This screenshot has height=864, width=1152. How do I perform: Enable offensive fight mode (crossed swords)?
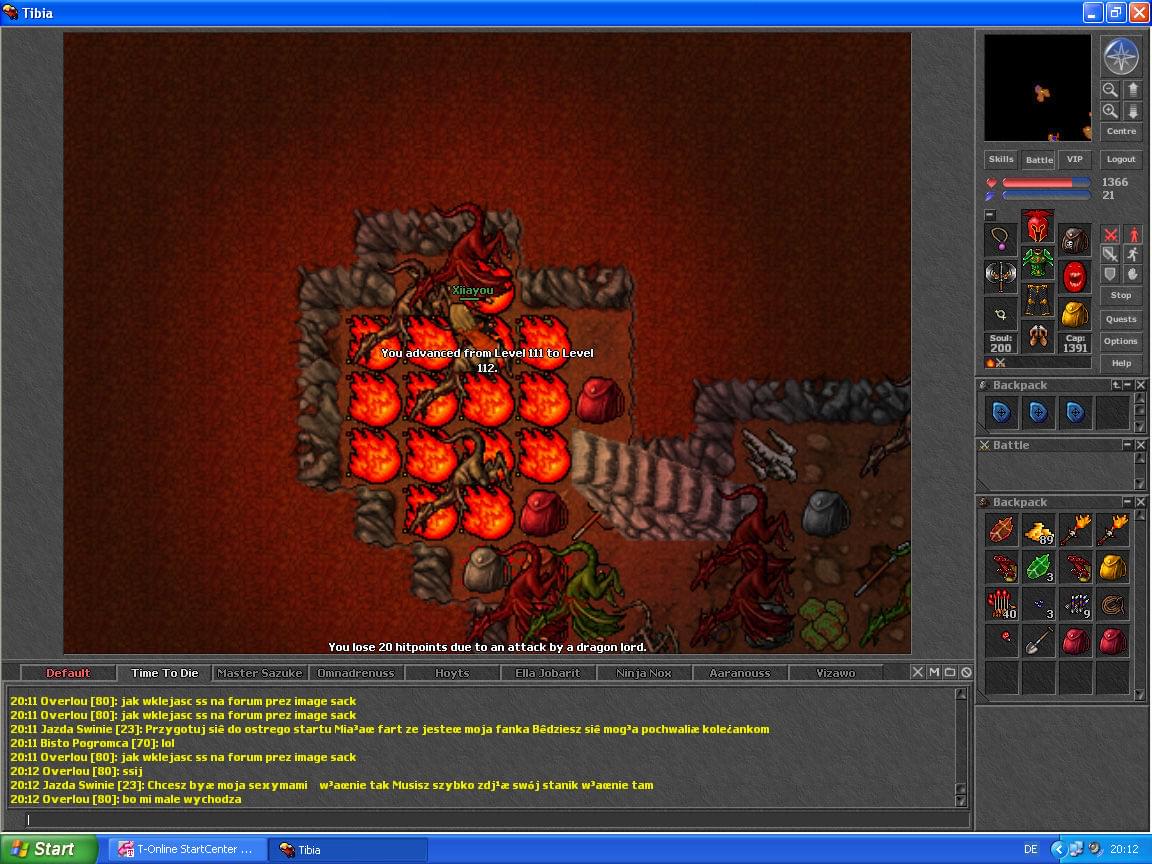[1110, 234]
